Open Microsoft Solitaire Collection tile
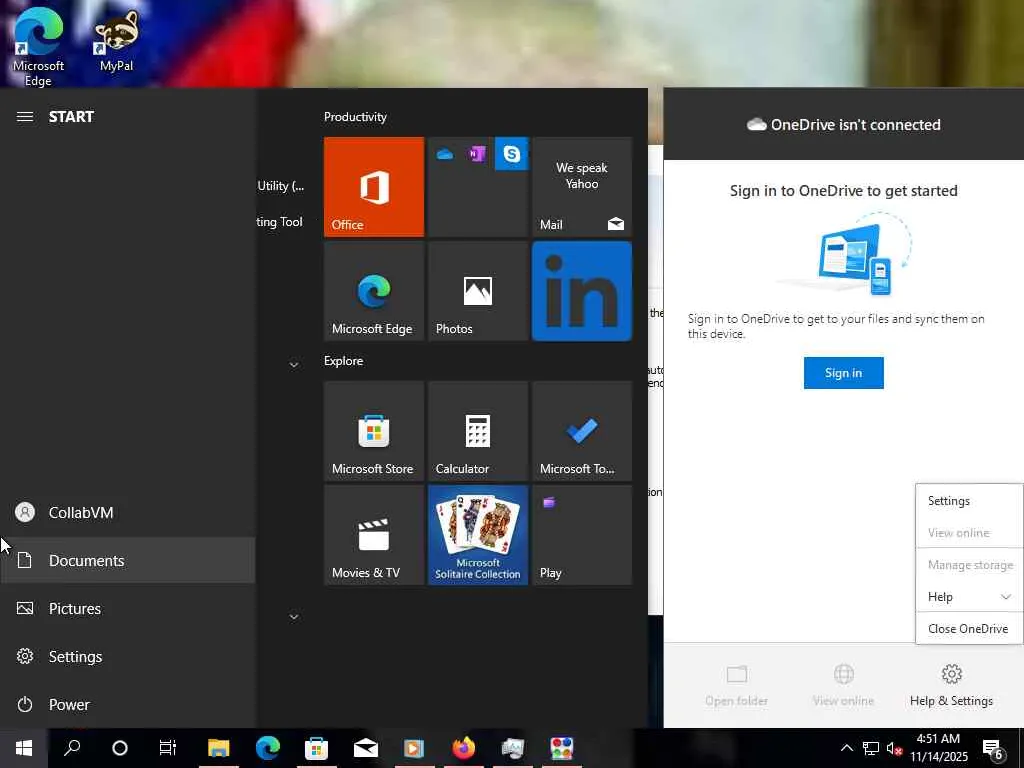The width and height of the screenshot is (1024, 768). click(477, 535)
